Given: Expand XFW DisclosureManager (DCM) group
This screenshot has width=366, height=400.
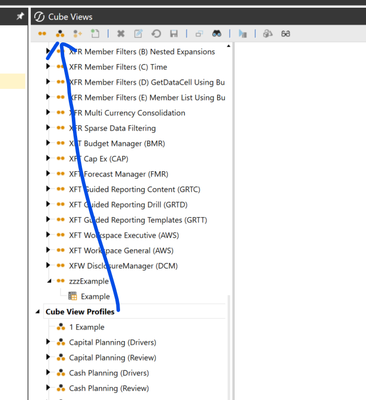Looking at the screenshot, I should point(48,266).
